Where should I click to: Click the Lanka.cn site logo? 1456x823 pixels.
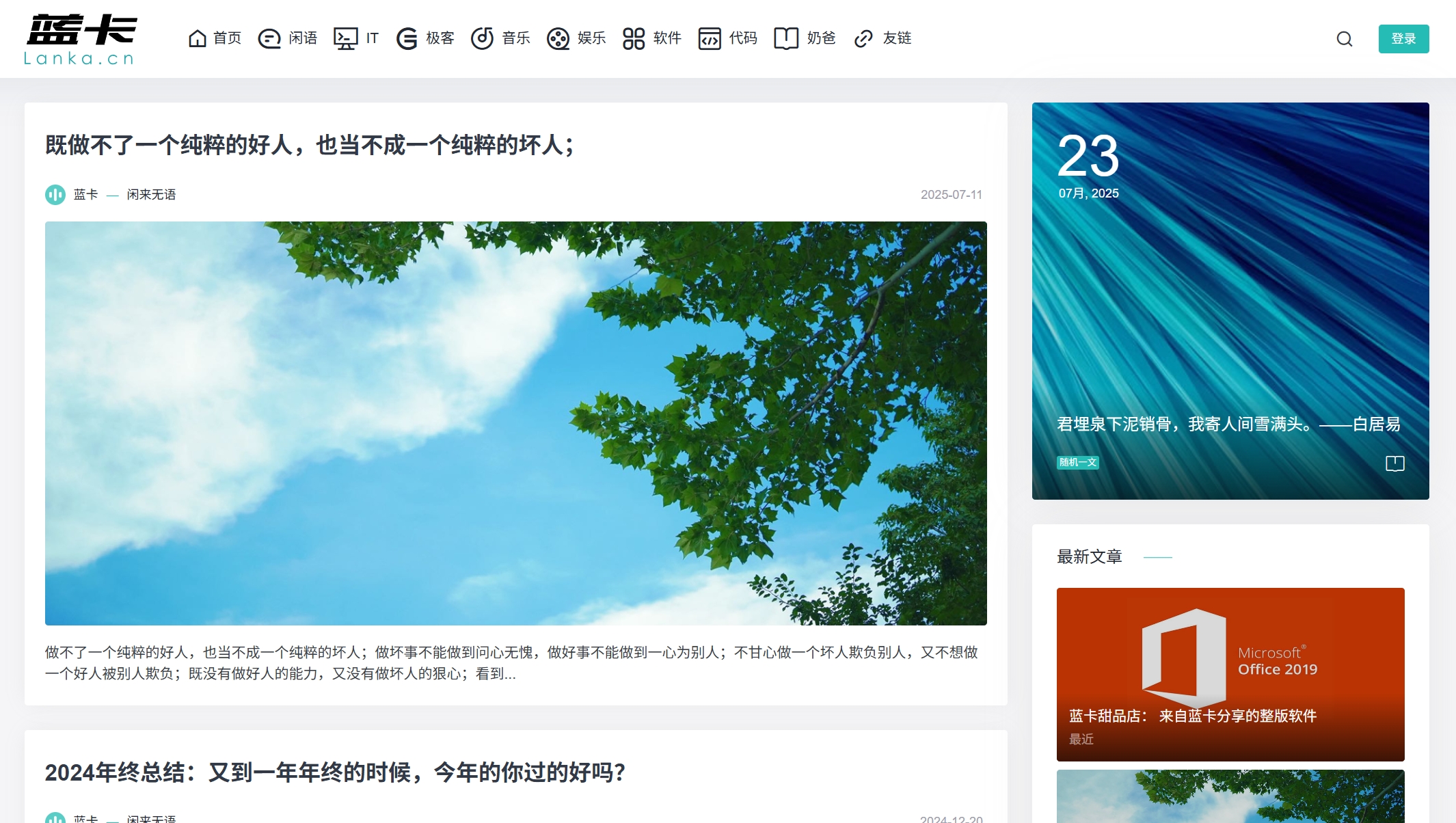[81, 40]
